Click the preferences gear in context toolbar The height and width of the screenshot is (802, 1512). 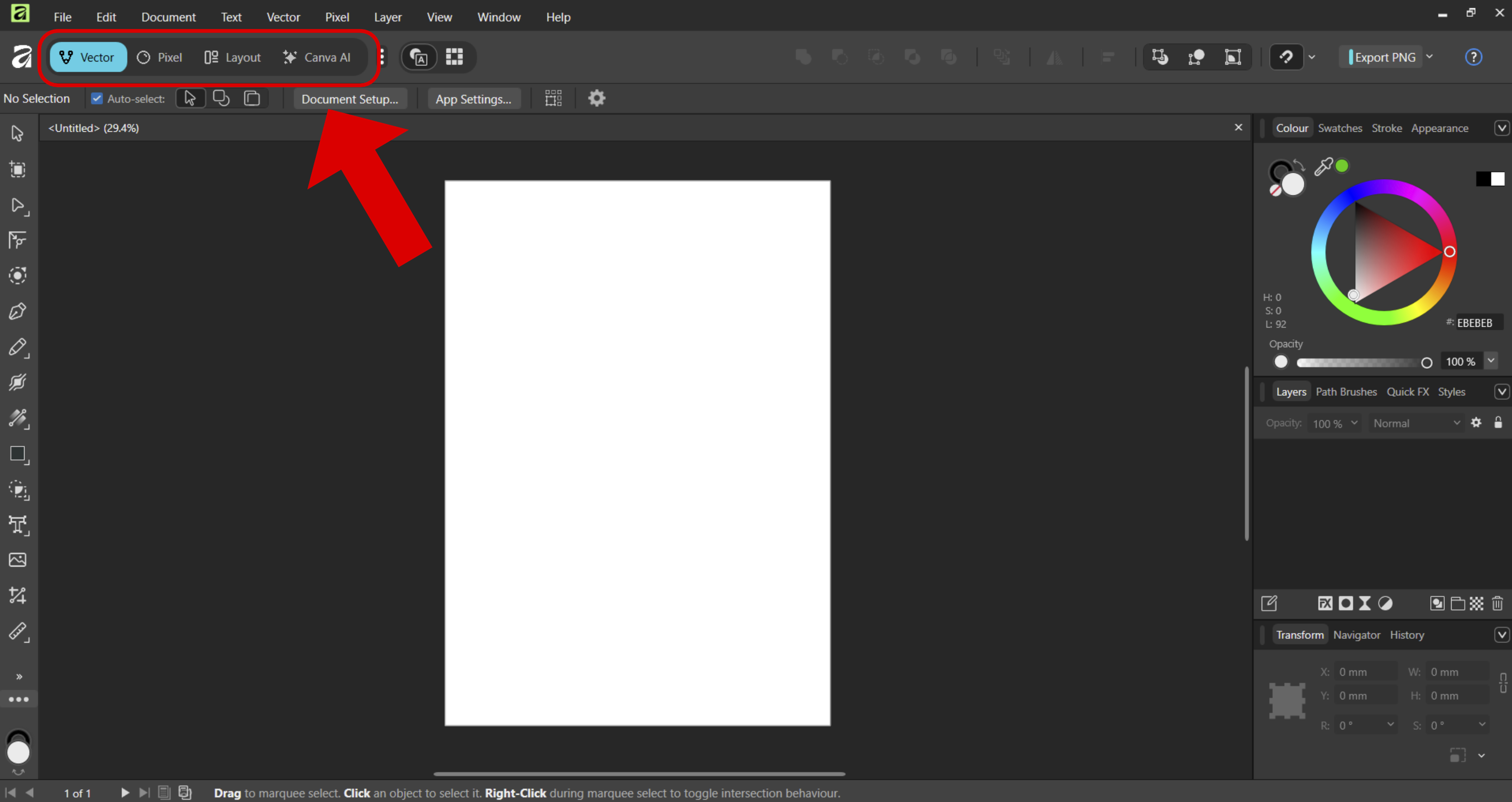pos(597,98)
